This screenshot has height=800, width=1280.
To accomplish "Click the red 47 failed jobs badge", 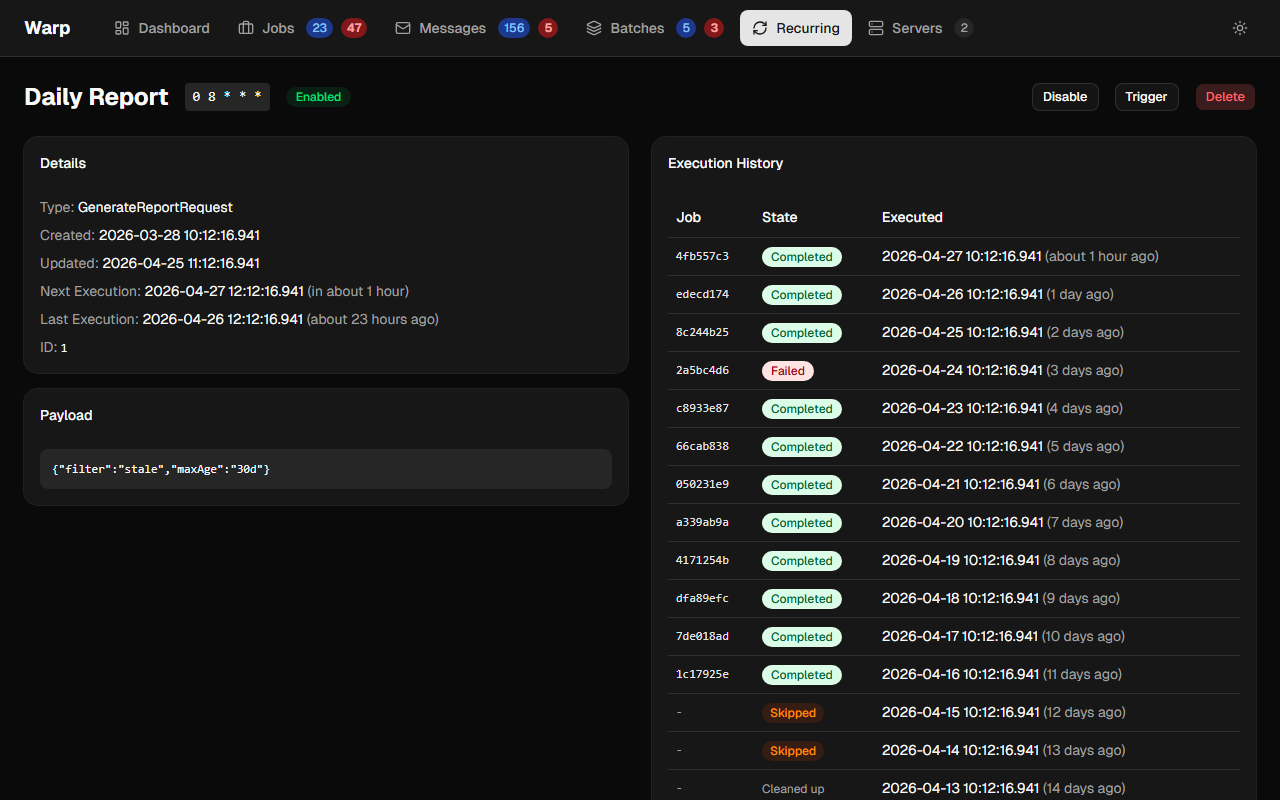I will pyautogui.click(x=354, y=28).
